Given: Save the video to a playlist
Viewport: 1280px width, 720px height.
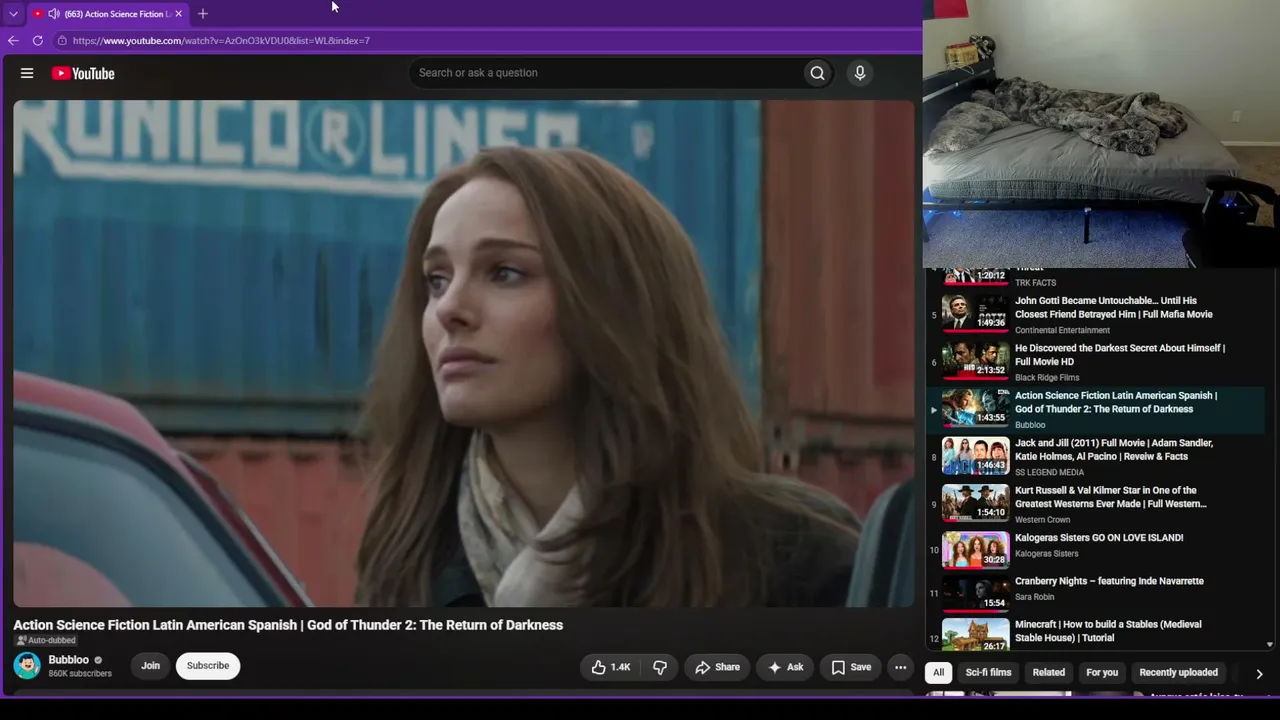Looking at the screenshot, I should pos(851,667).
